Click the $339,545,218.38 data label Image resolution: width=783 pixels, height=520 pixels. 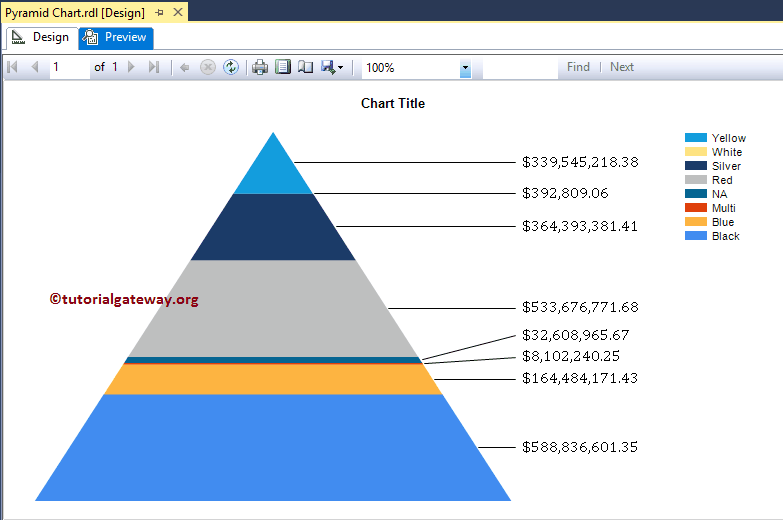click(580, 162)
